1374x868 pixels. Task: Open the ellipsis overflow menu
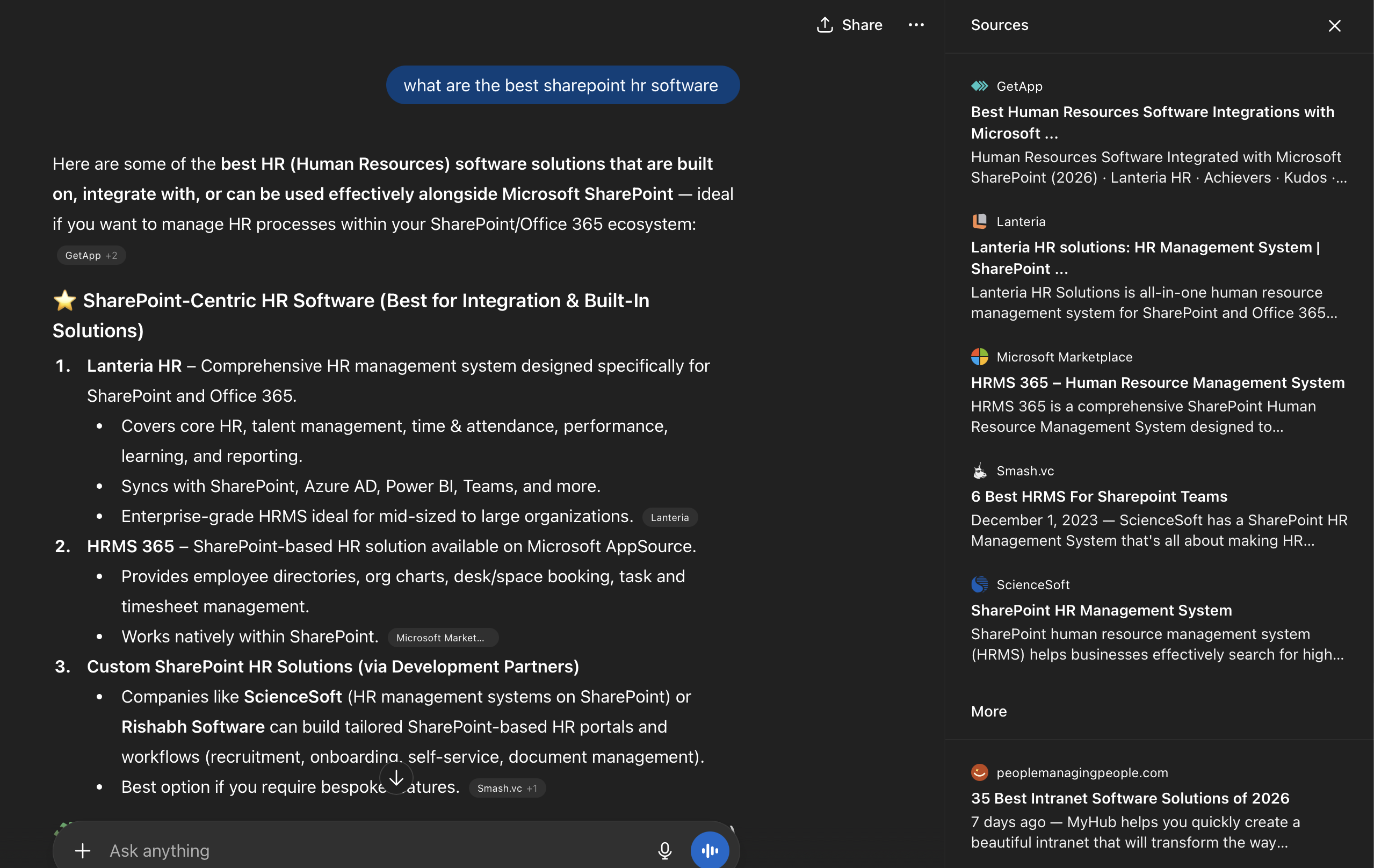click(916, 25)
